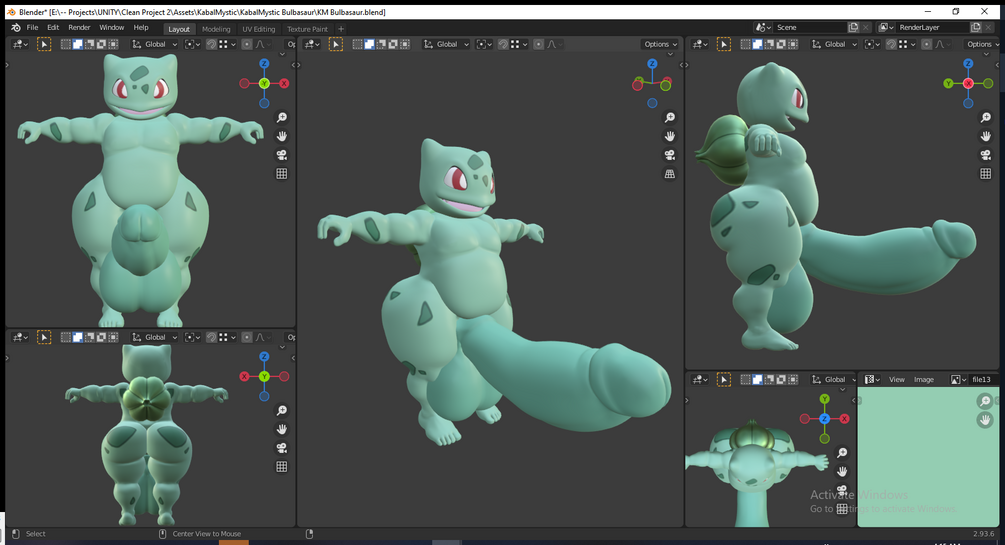
Task: Click hand pan gizmo in back-view viewport
Action: (281, 429)
